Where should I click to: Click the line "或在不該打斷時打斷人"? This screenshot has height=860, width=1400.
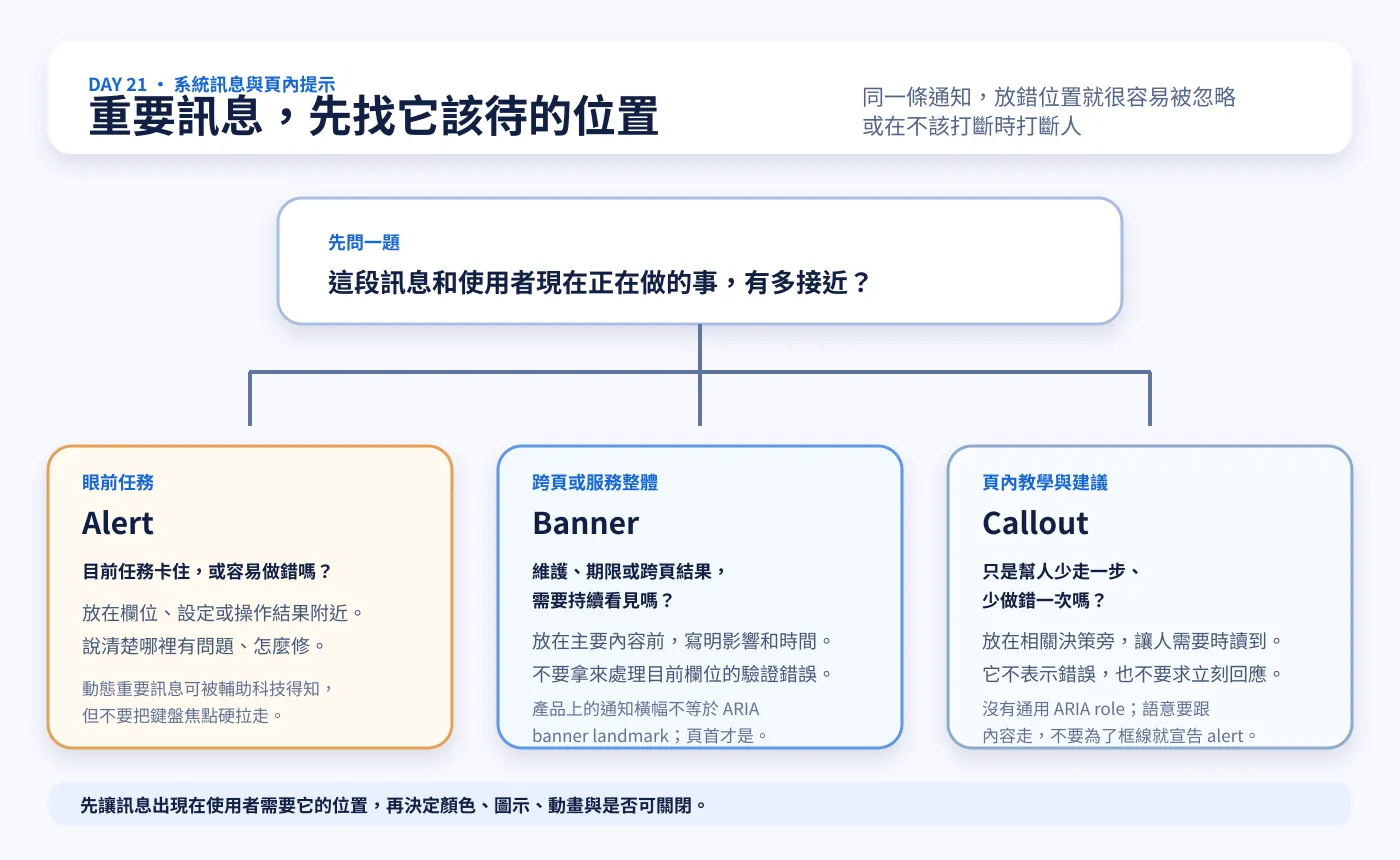click(972, 127)
